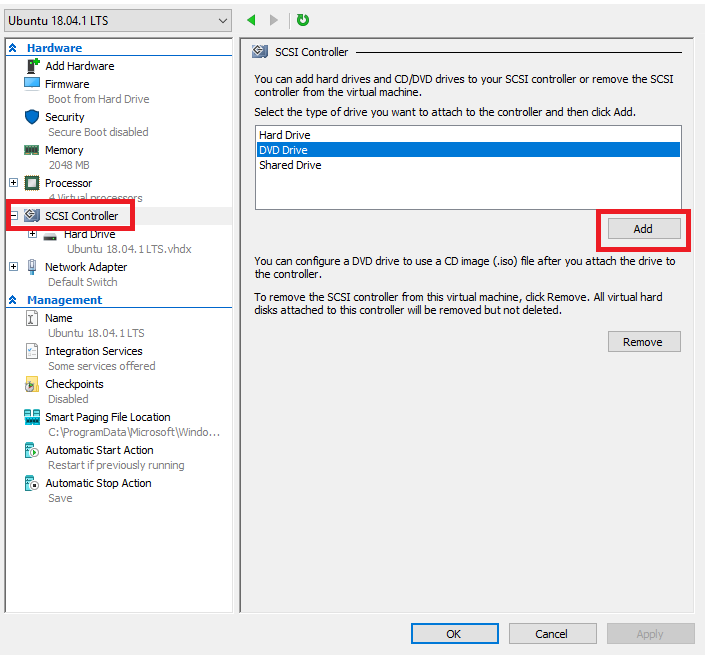The height and width of the screenshot is (655, 705).
Task: Click the Name icon under Management
Action: pyautogui.click(x=31, y=318)
